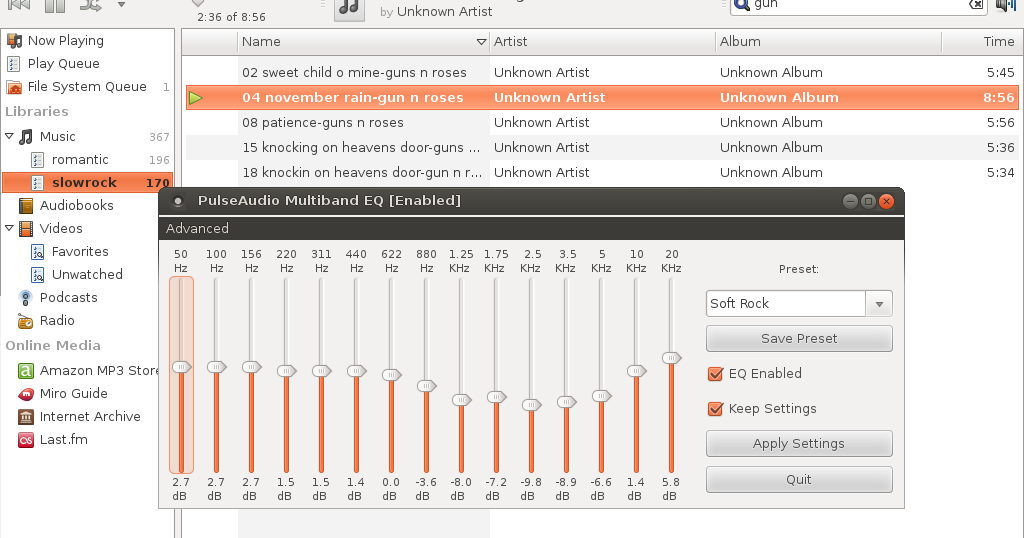1024x538 pixels.
Task: Click the 880 Hz band slider handle
Action: point(426,386)
